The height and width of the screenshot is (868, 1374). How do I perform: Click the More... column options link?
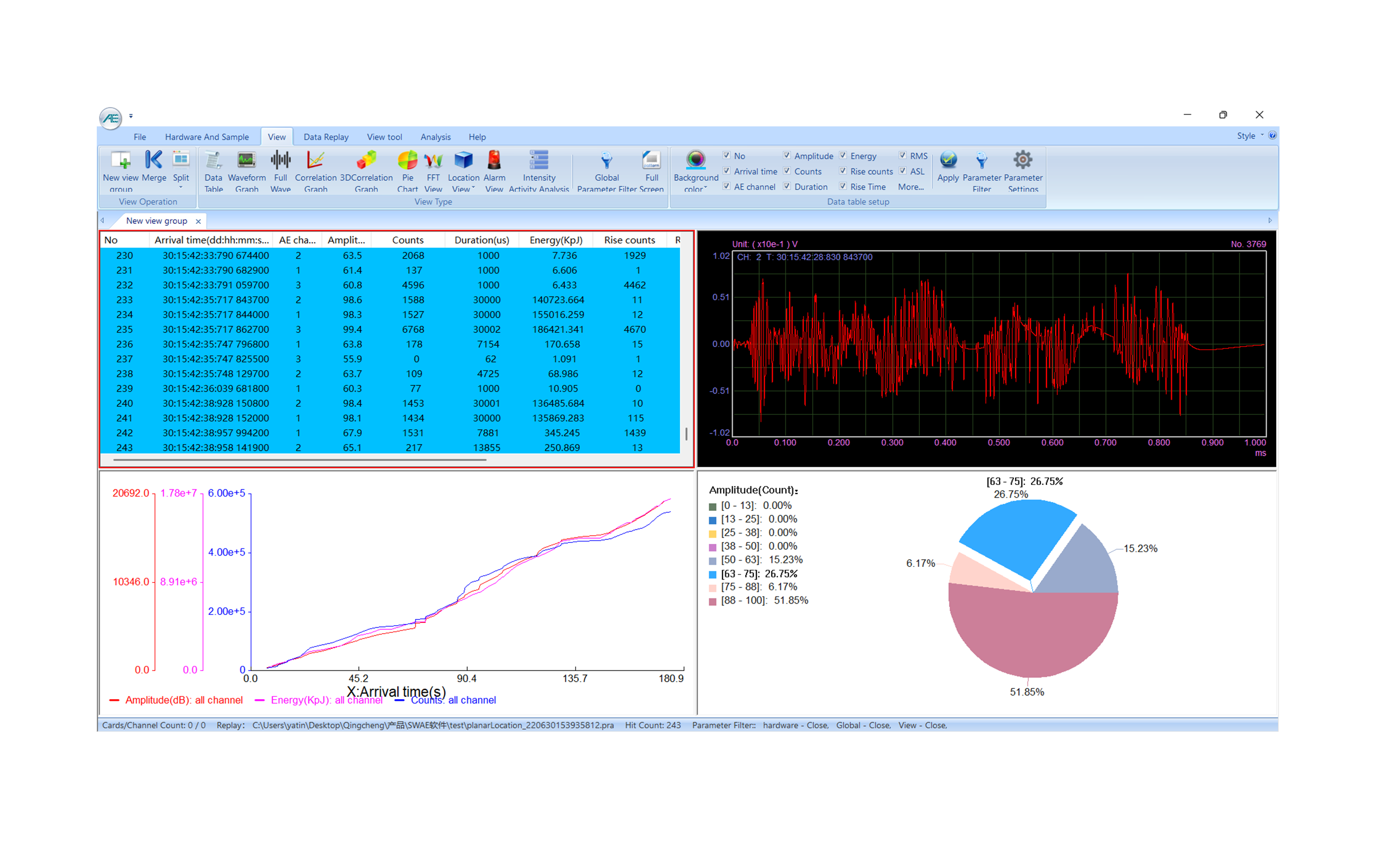pos(910,187)
